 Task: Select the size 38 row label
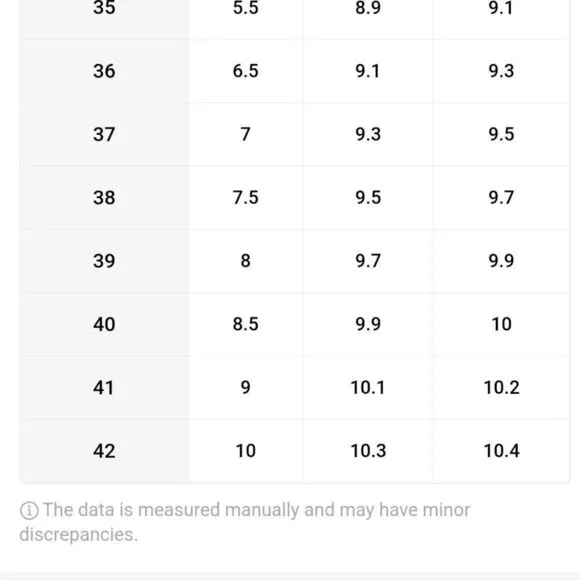click(x=104, y=198)
